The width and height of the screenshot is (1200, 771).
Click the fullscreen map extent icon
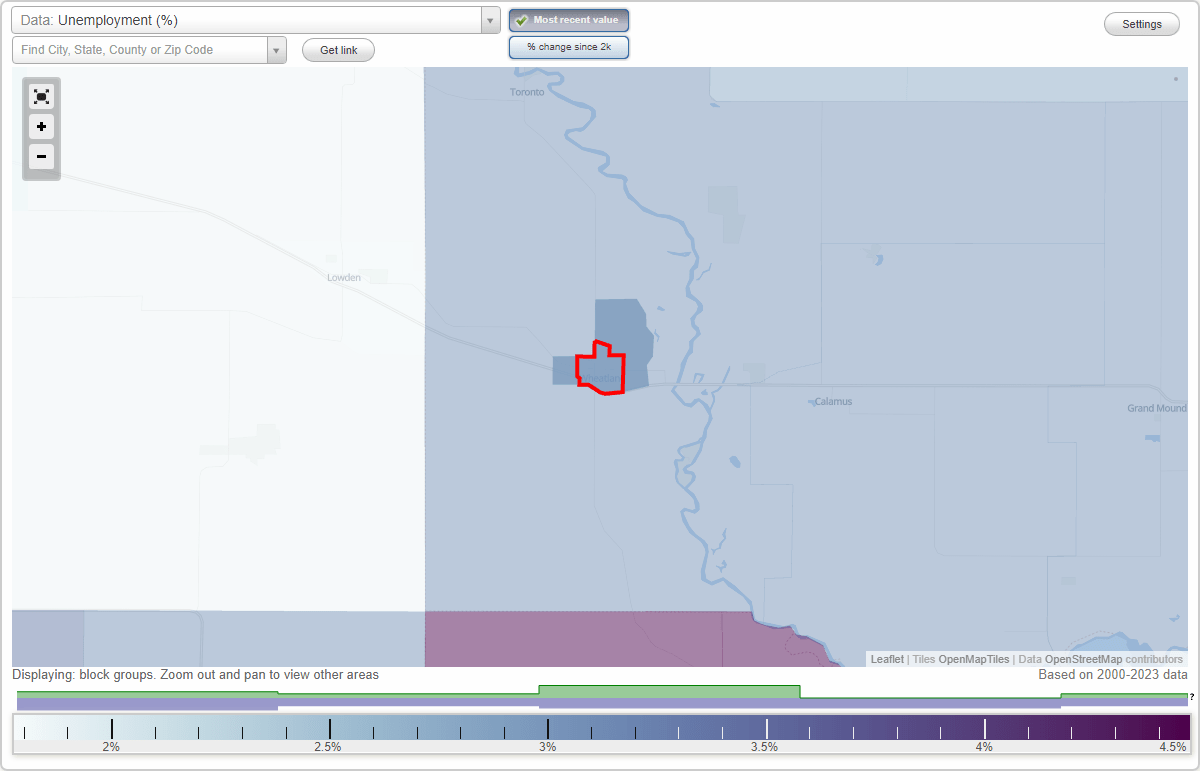click(x=41, y=96)
